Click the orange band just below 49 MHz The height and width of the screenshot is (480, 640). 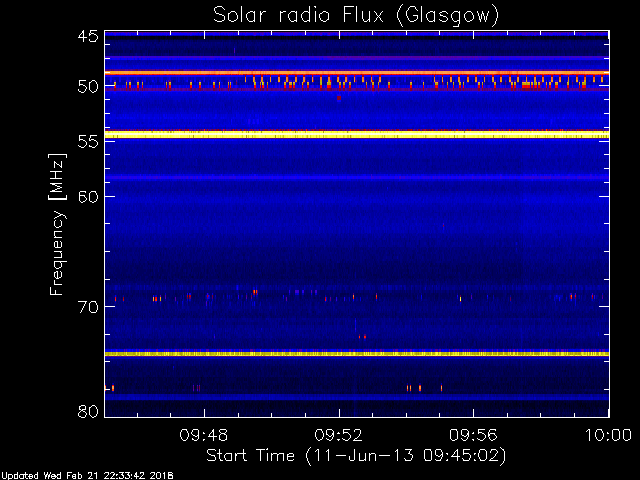click(x=357, y=73)
